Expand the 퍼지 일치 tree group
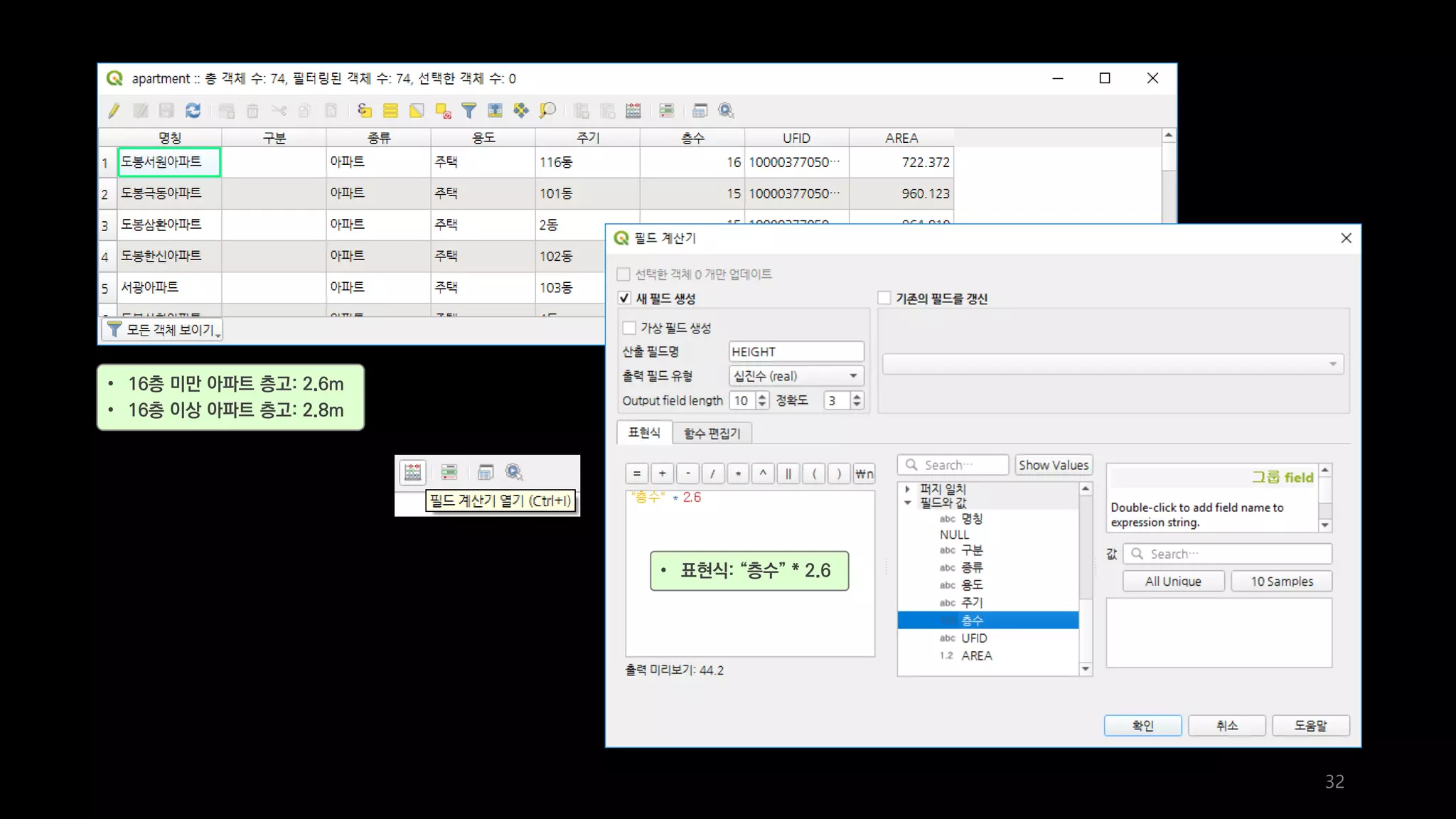The width and height of the screenshot is (1456, 819). (x=908, y=489)
